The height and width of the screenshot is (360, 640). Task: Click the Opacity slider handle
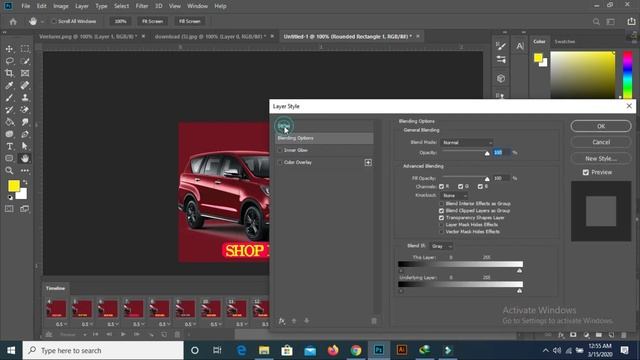487,153
